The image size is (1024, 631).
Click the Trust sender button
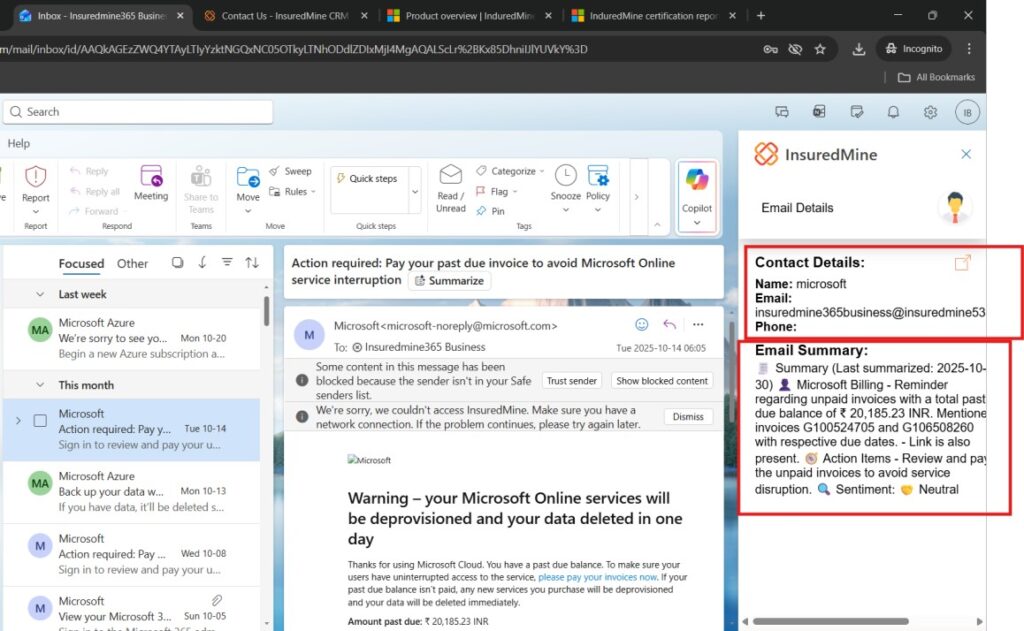pos(571,381)
